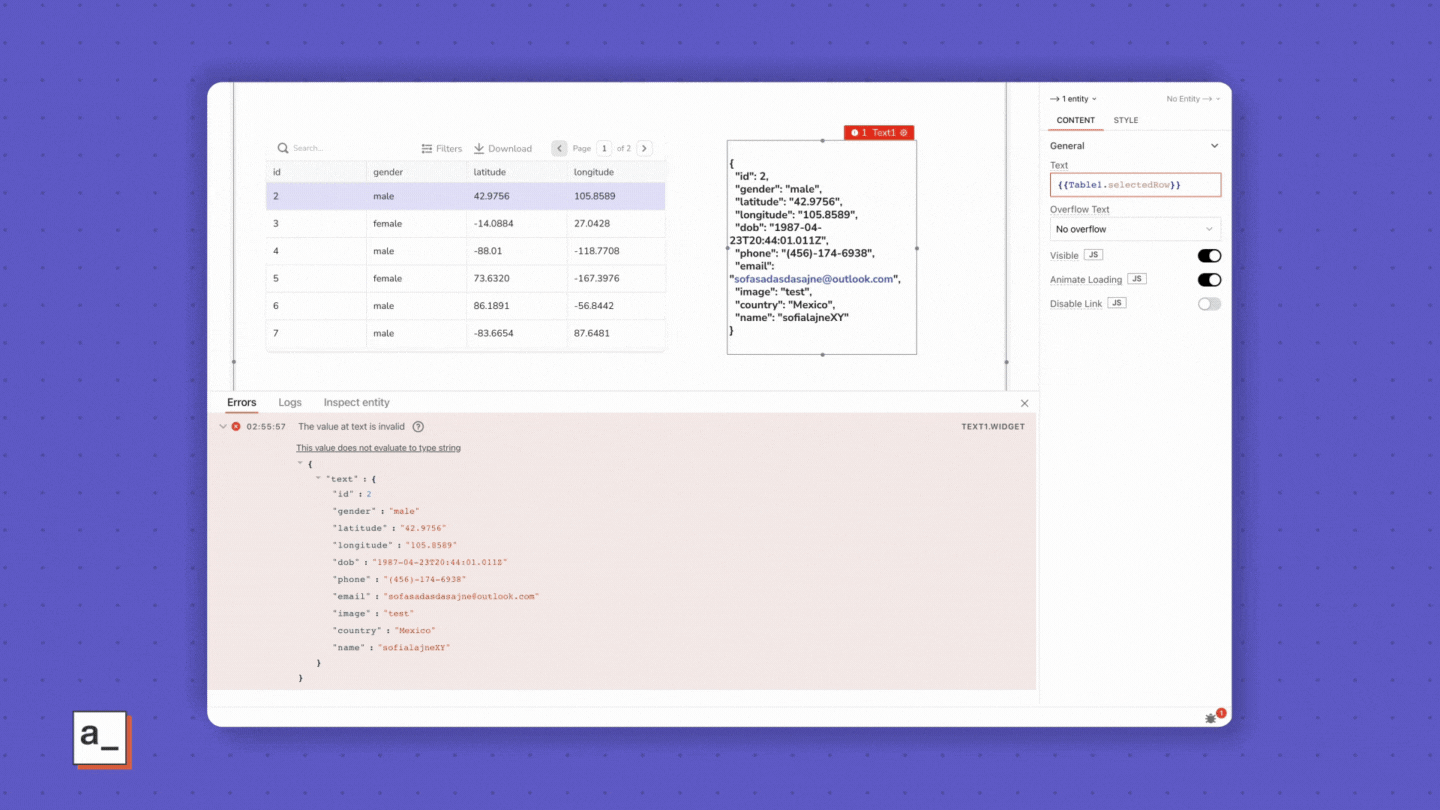Click the "name" : "sofialajneXY" JSON line
1440x810 pixels.
pos(391,647)
